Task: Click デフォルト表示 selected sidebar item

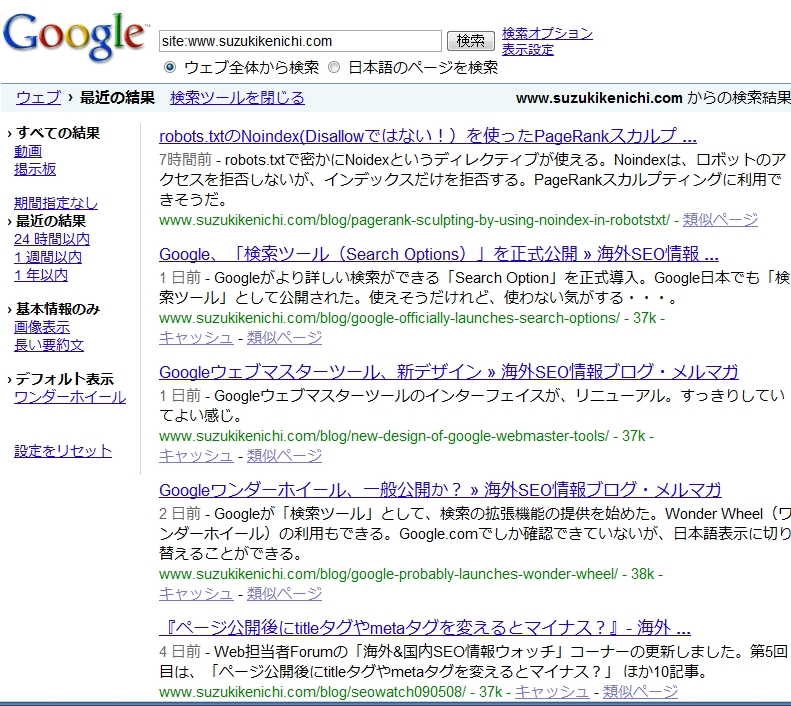Action: point(65,379)
